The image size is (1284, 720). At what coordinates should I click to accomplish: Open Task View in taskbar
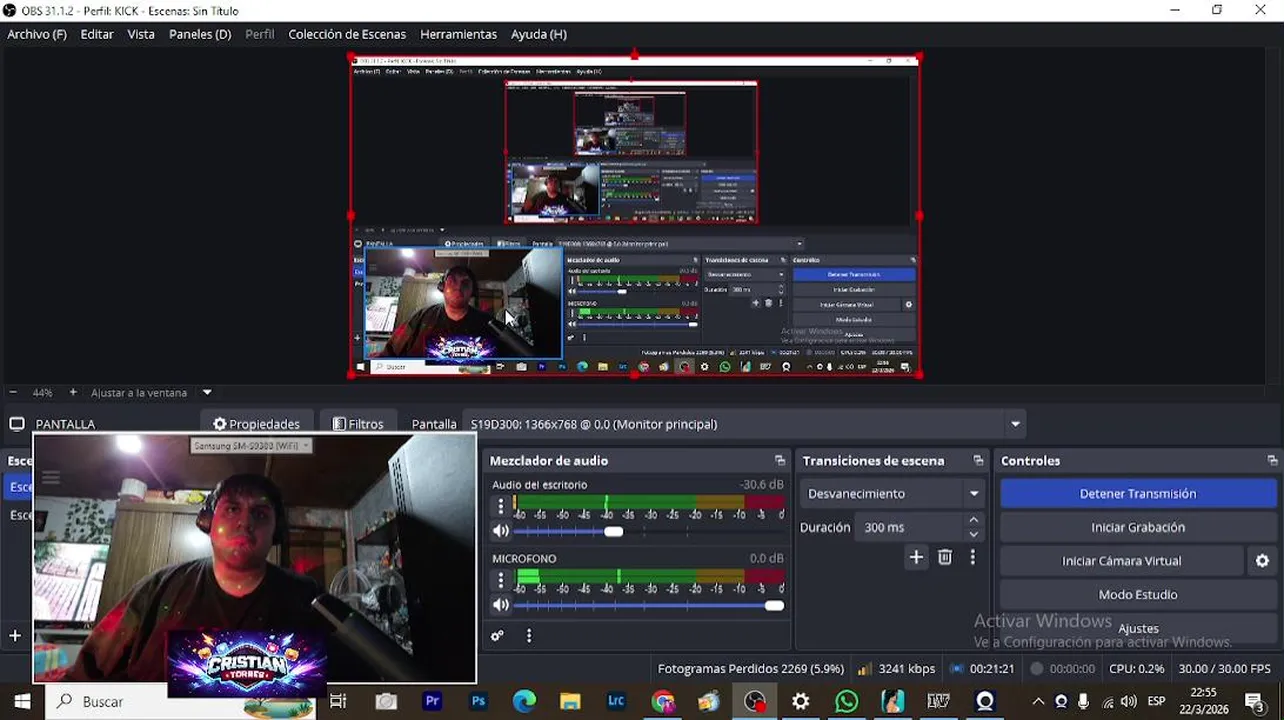(338, 701)
